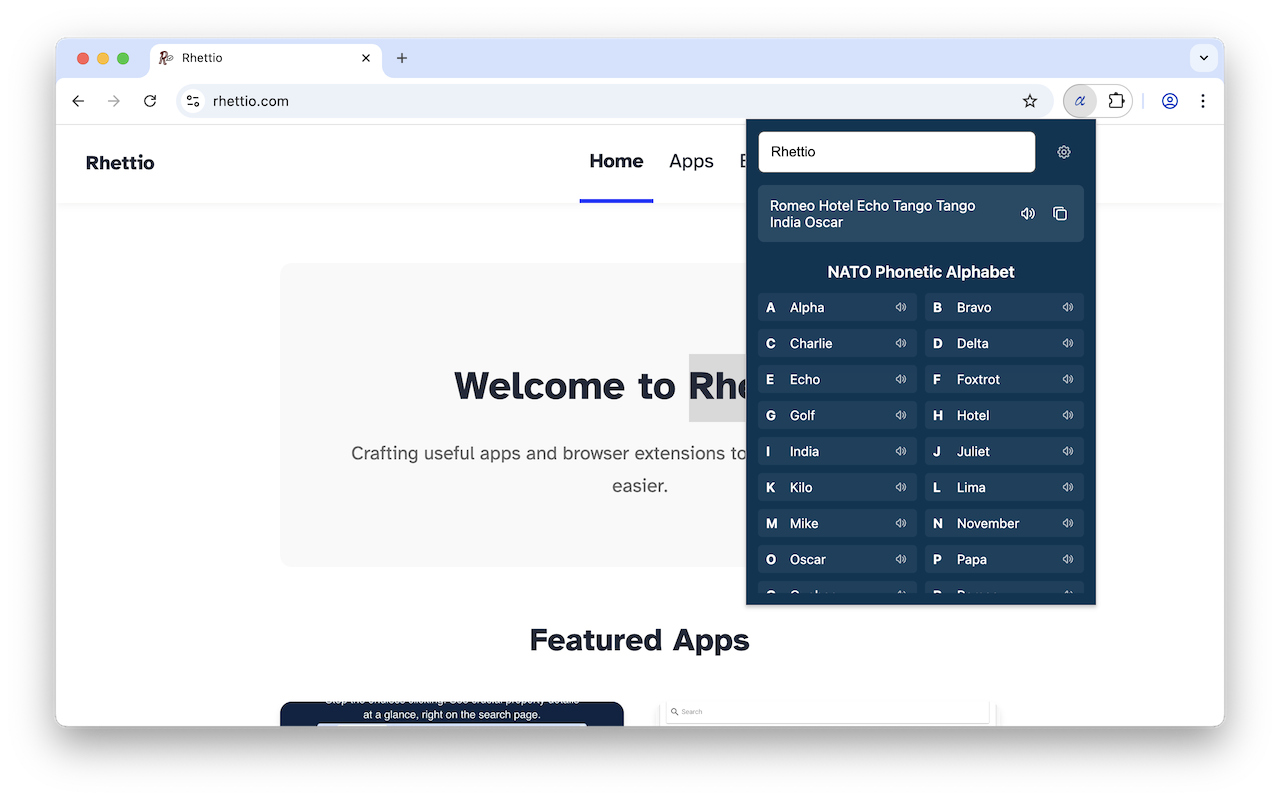Play pronunciation of Alpha
1280x800 pixels.
(901, 307)
